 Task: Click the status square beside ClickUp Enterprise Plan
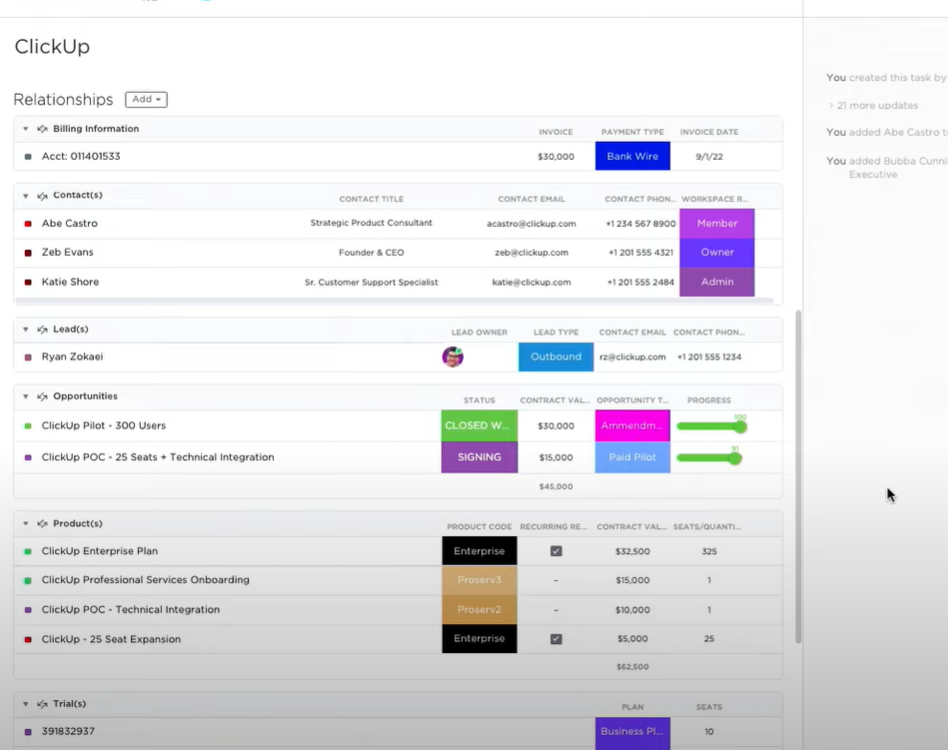click(28, 551)
